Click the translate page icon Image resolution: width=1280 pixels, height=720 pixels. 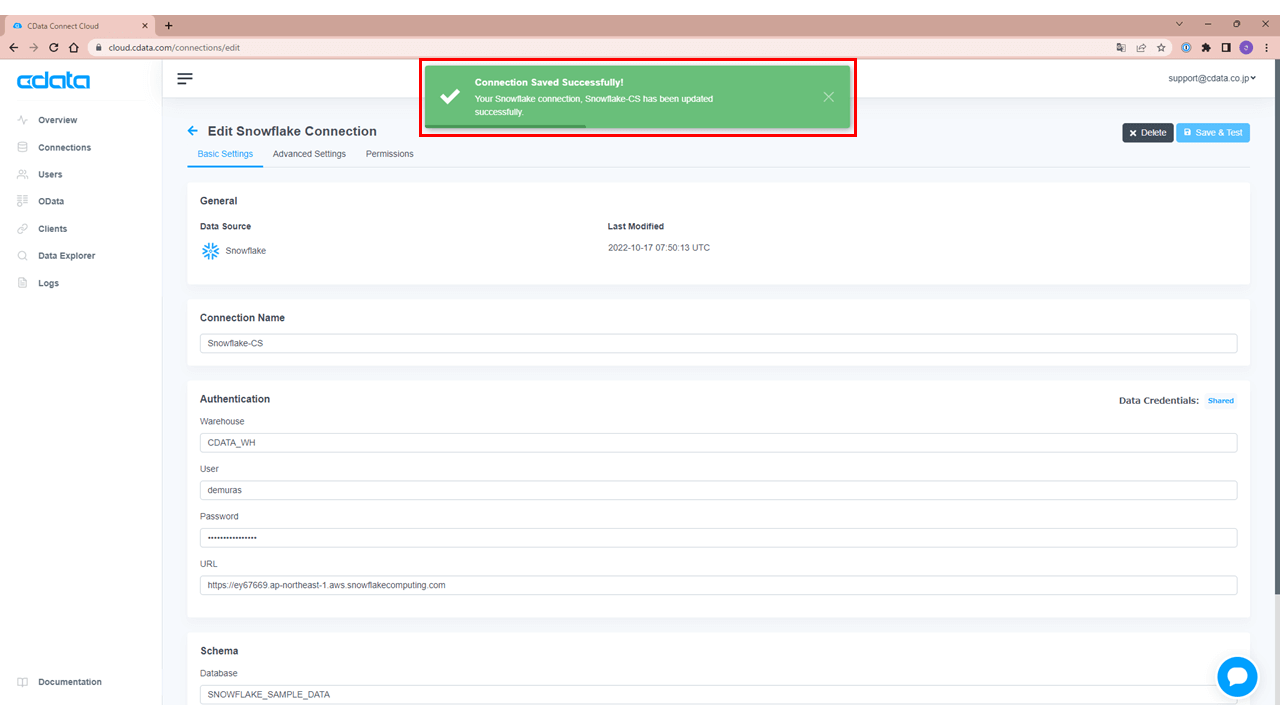(1121, 47)
